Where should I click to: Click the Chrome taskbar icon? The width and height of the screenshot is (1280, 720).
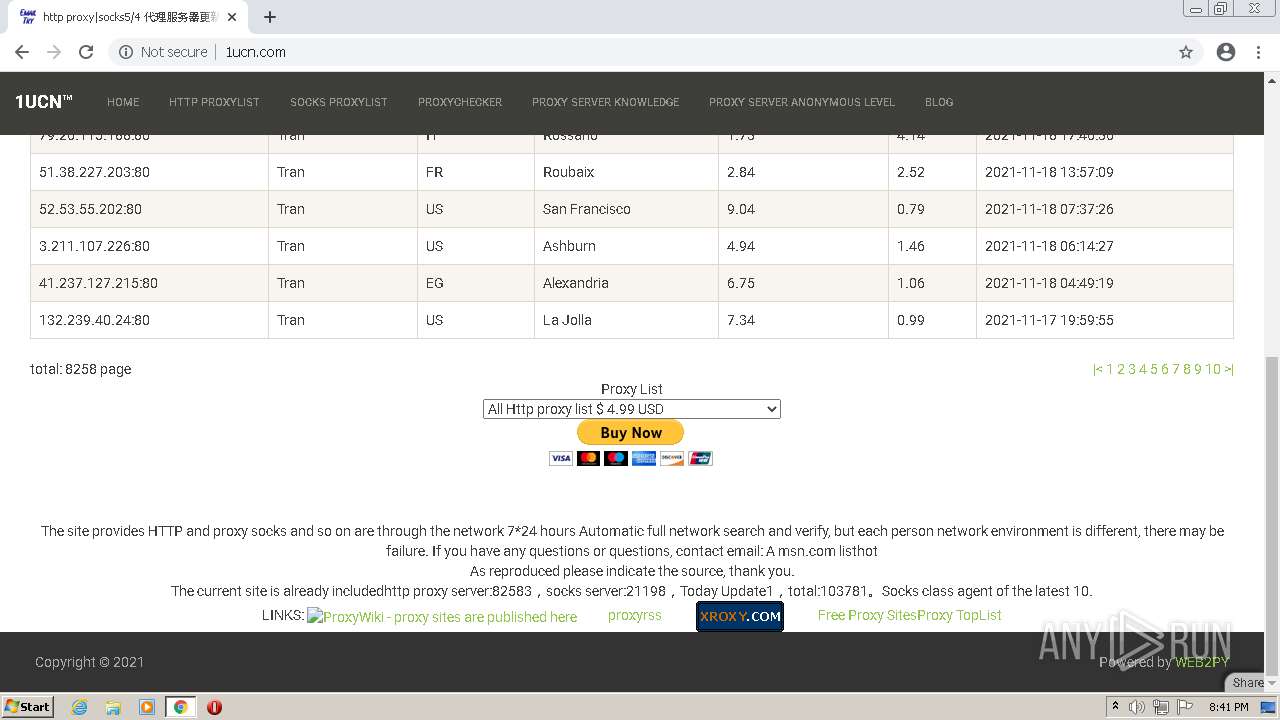180,707
